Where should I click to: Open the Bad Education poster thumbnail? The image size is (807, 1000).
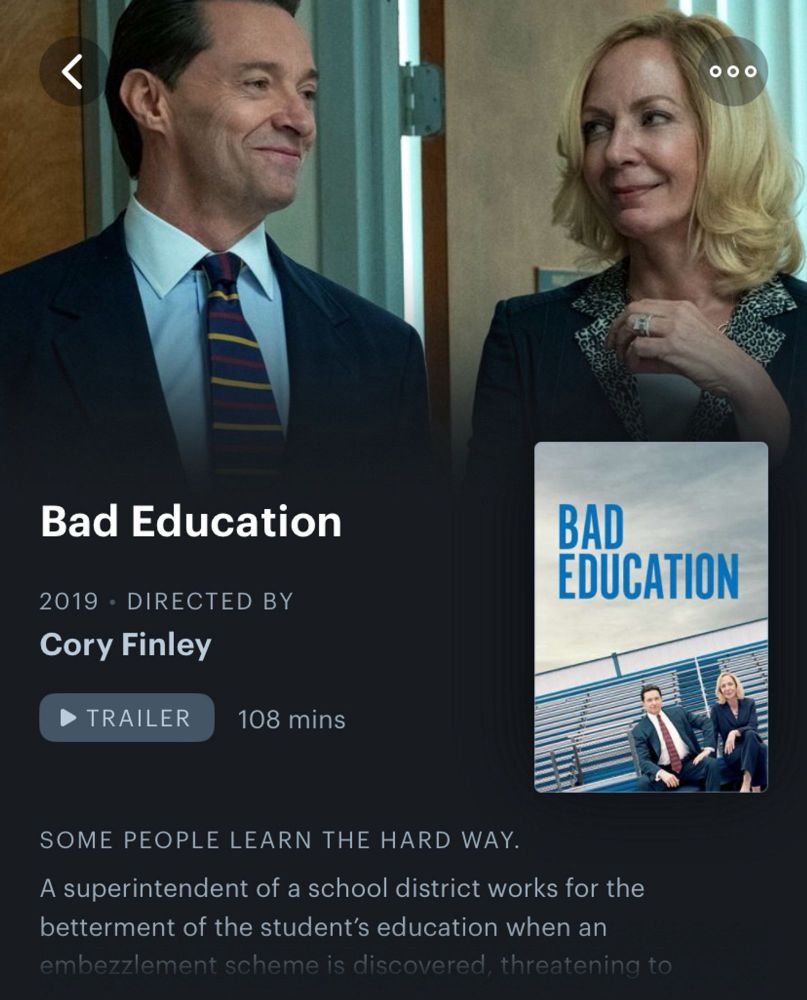[651, 617]
